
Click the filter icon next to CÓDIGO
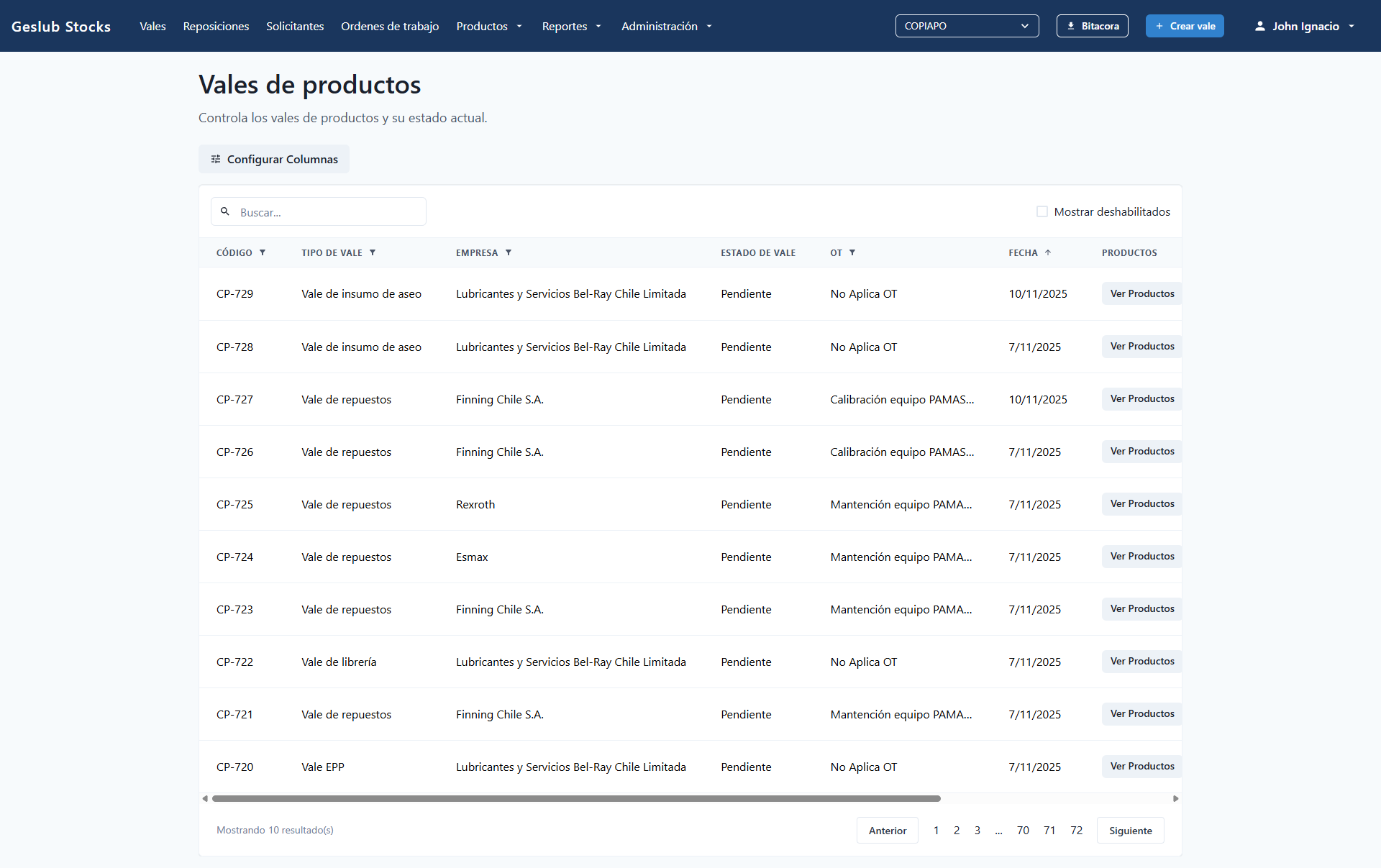(x=263, y=253)
